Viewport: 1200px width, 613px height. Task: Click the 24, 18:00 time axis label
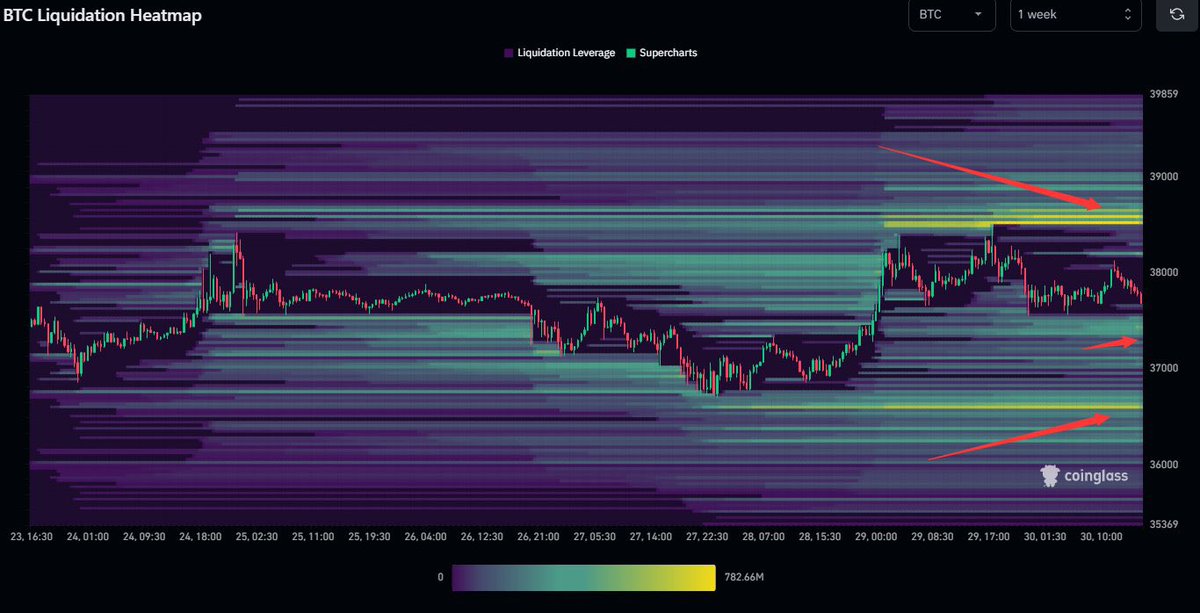pyautogui.click(x=199, y=538)
